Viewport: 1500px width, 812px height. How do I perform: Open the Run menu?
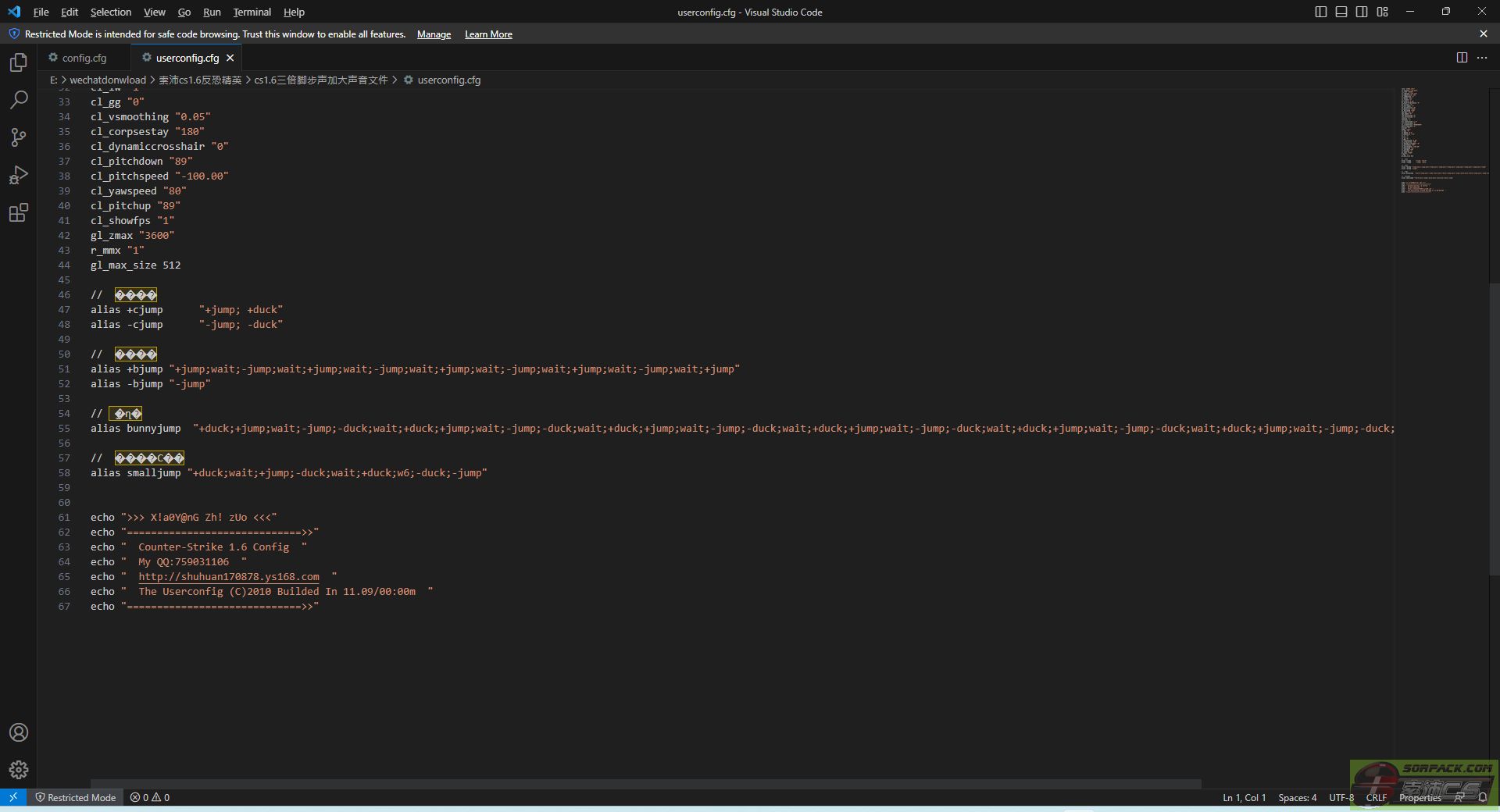(212, 12)
